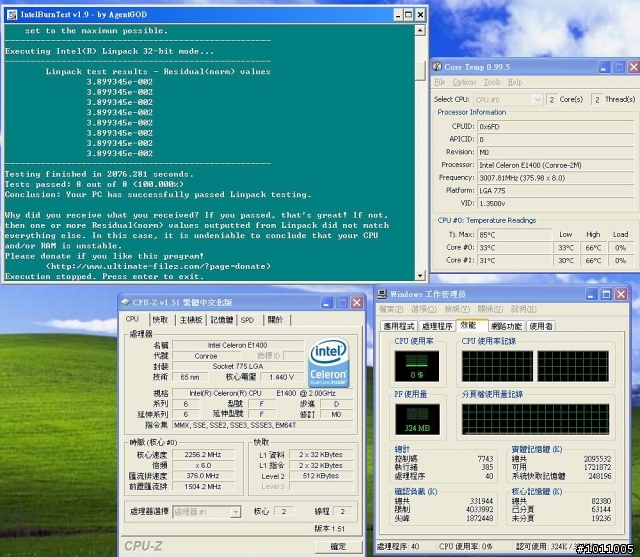Screen dimensions: 640x557
Task: Click the CPUID field 0x6FD in Core Temp
Action: [556, 126]
